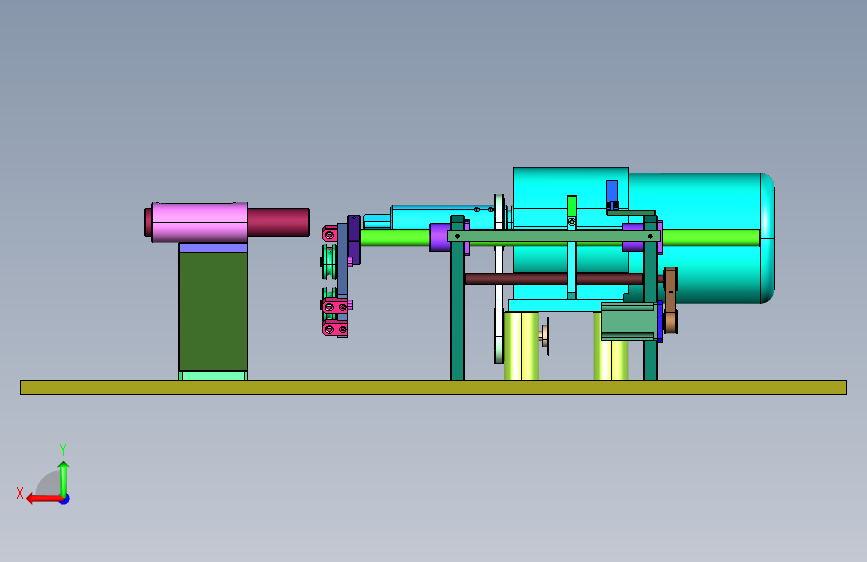
Task: Select the dark green pedestal block on left
Action: coord(213,311)
